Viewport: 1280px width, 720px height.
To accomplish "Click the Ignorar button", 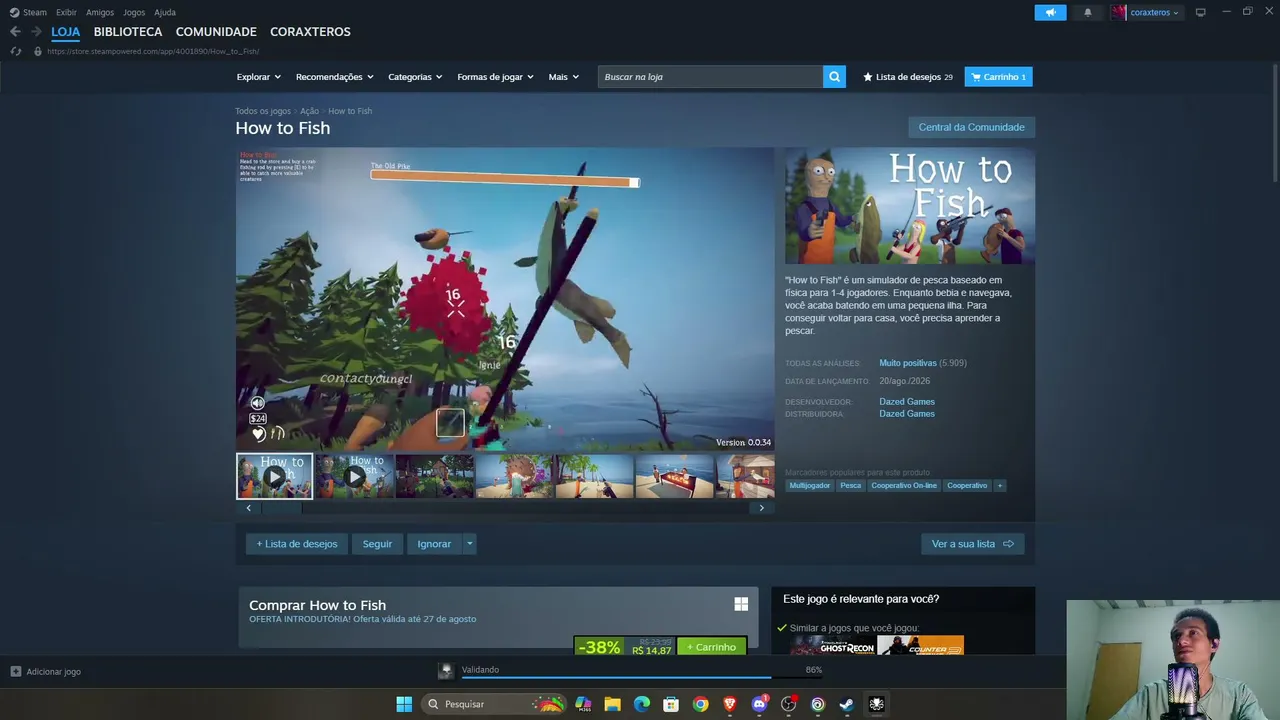I will click(434, 544).
